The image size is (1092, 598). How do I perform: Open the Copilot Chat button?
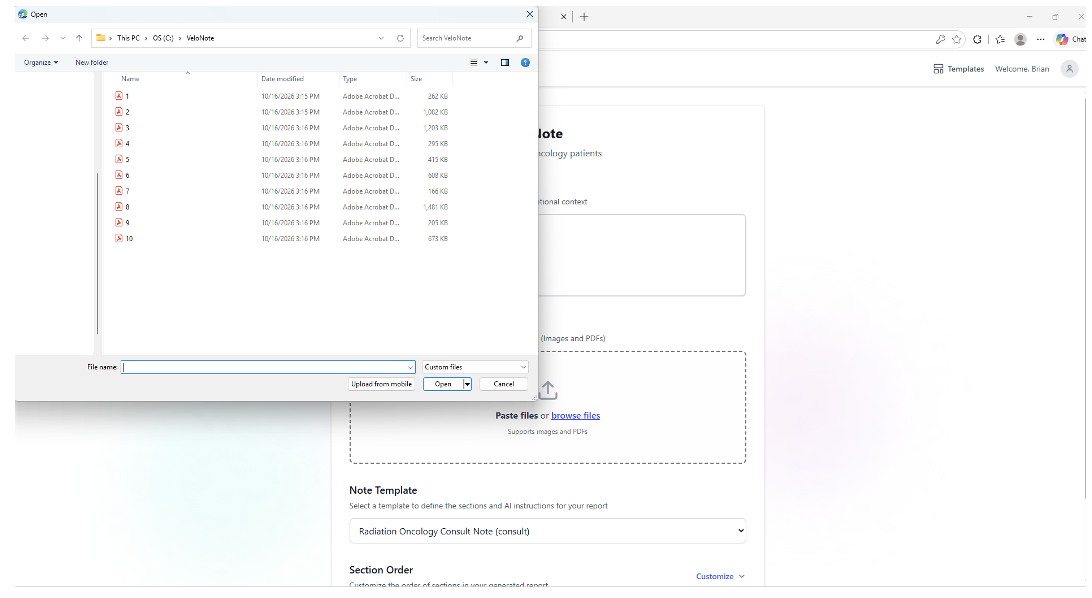point(1070,40)
